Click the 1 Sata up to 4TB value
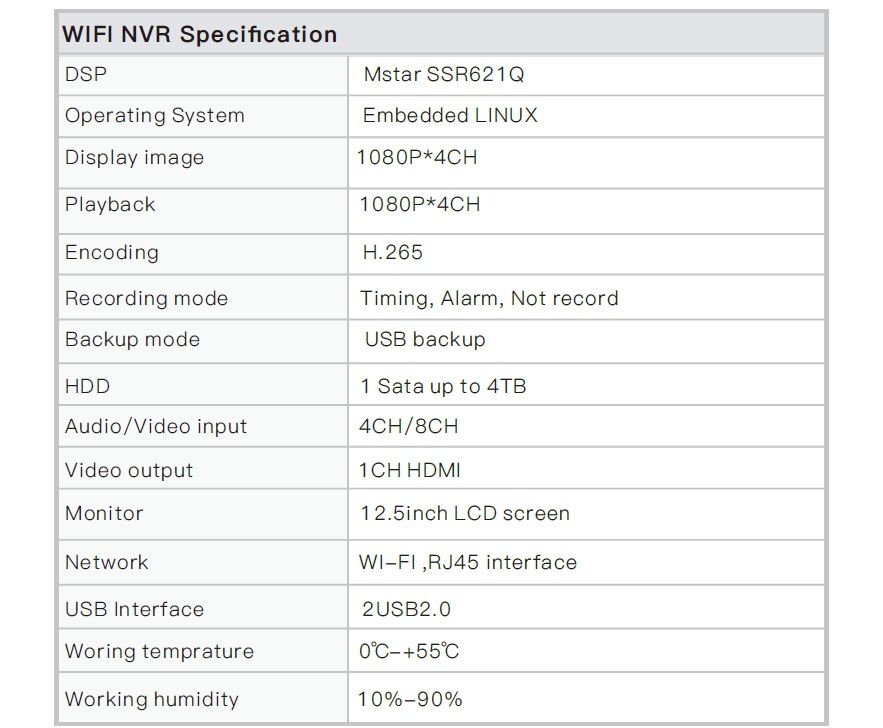 442,386
